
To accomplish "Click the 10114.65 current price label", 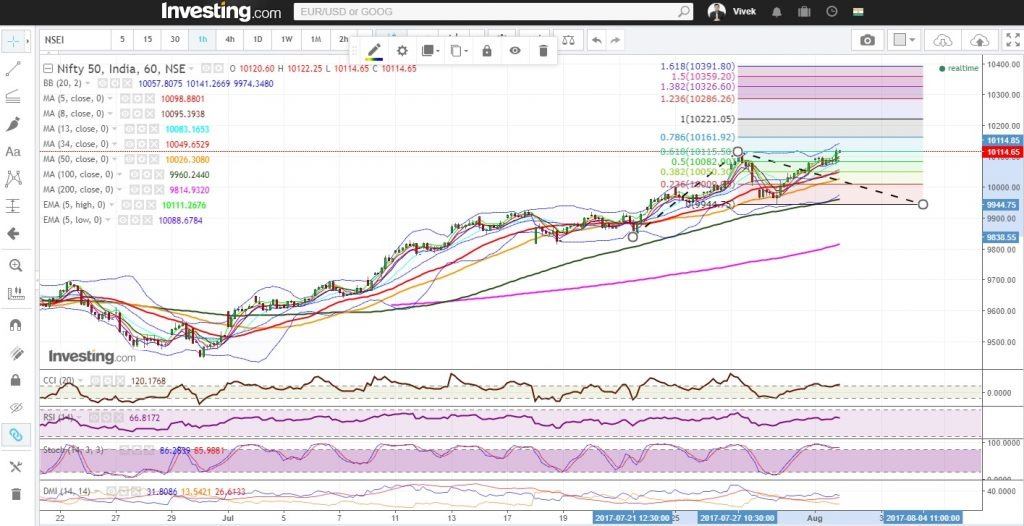I will click(1003, 152).
